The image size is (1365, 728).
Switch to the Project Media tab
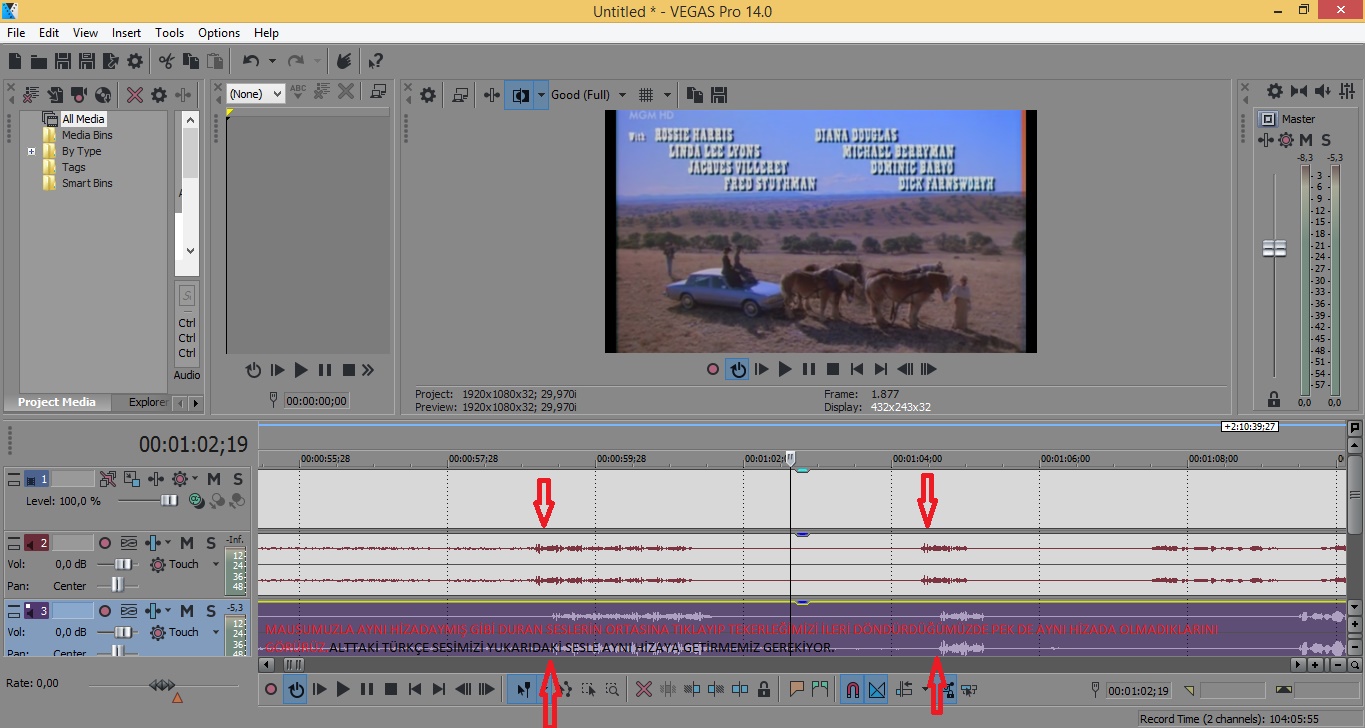tap(57, 402)
